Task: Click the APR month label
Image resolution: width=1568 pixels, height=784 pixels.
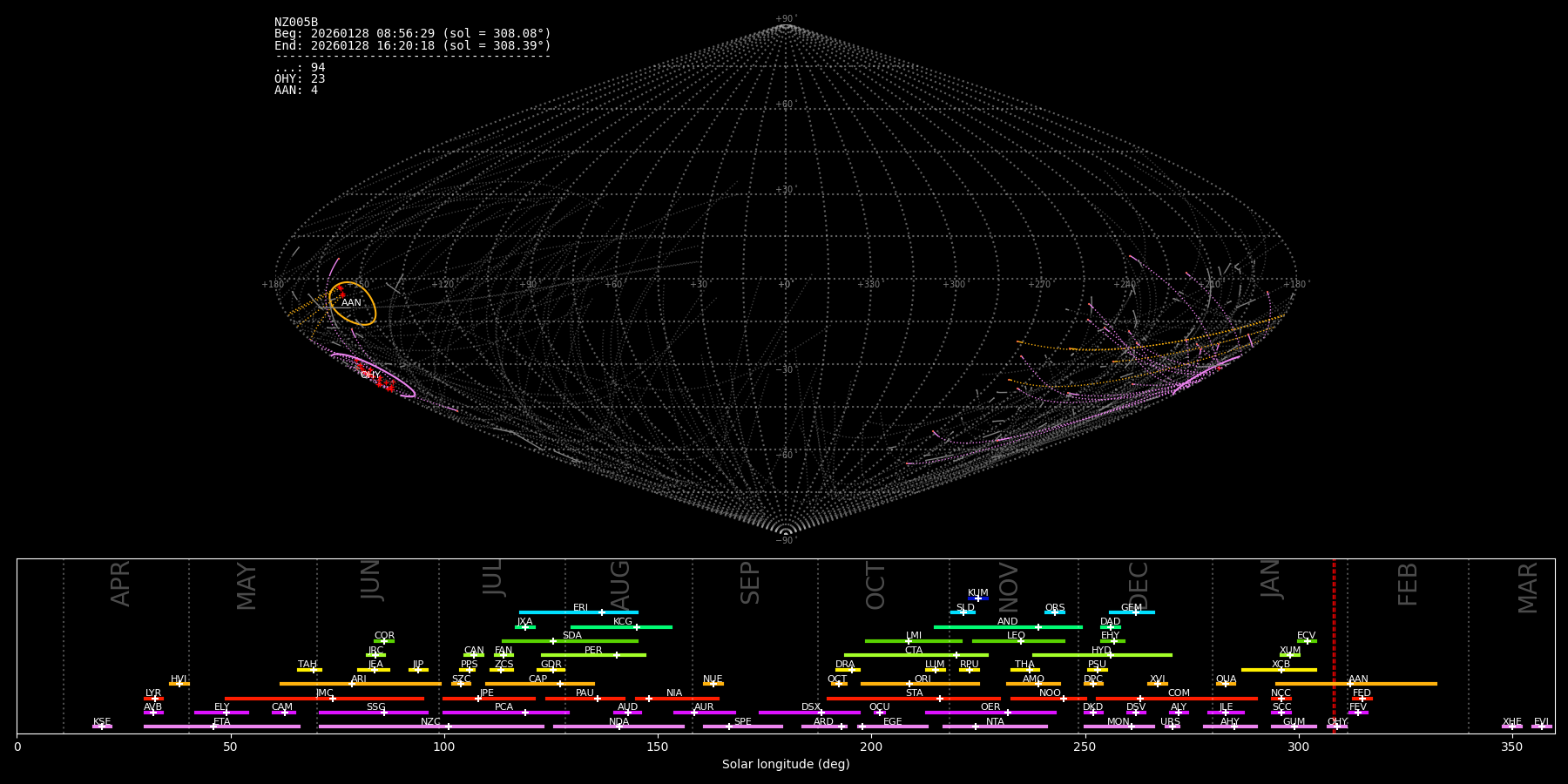Action: click(x=121, y=584)
